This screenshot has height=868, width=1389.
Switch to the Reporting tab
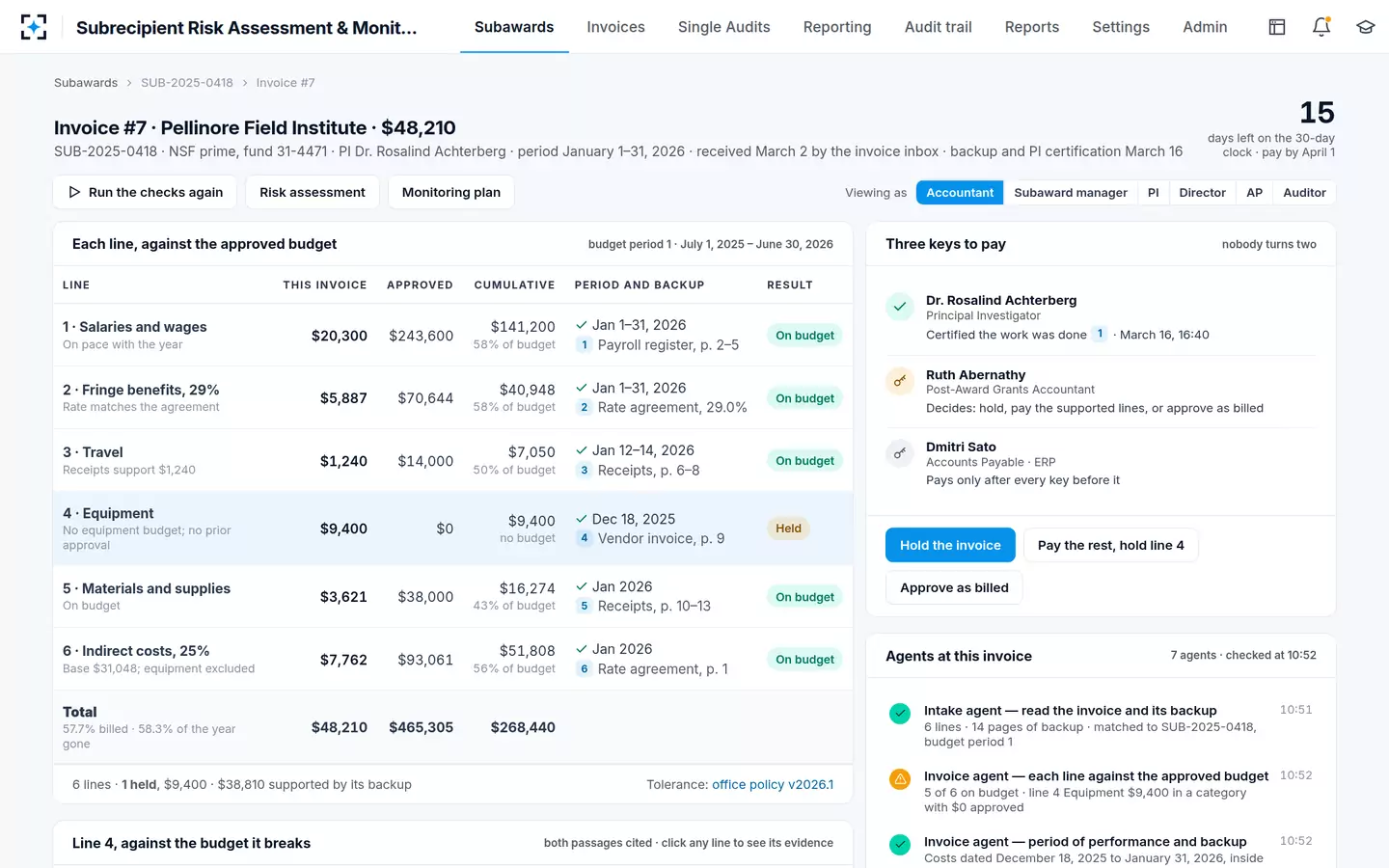(x=837, y=27)
